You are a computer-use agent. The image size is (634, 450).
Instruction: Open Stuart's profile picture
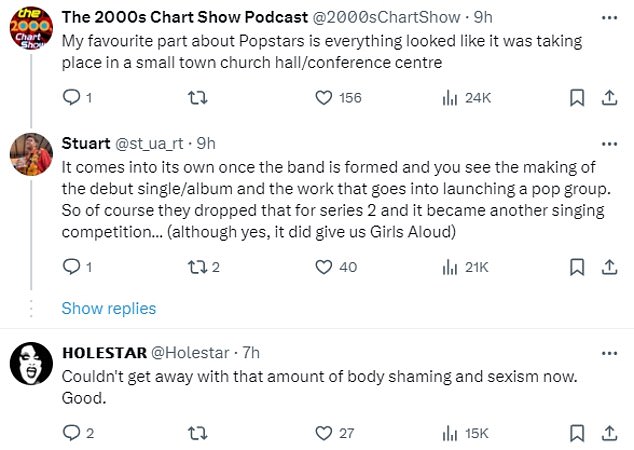31,152
